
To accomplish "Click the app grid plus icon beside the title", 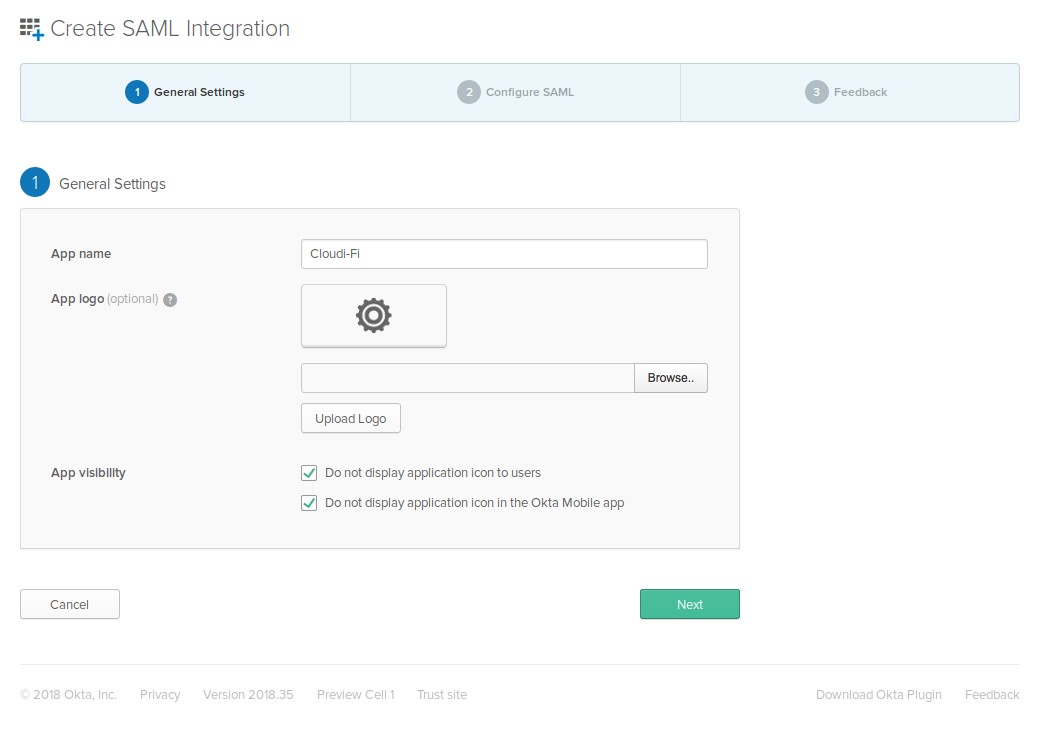I will 31,29.
